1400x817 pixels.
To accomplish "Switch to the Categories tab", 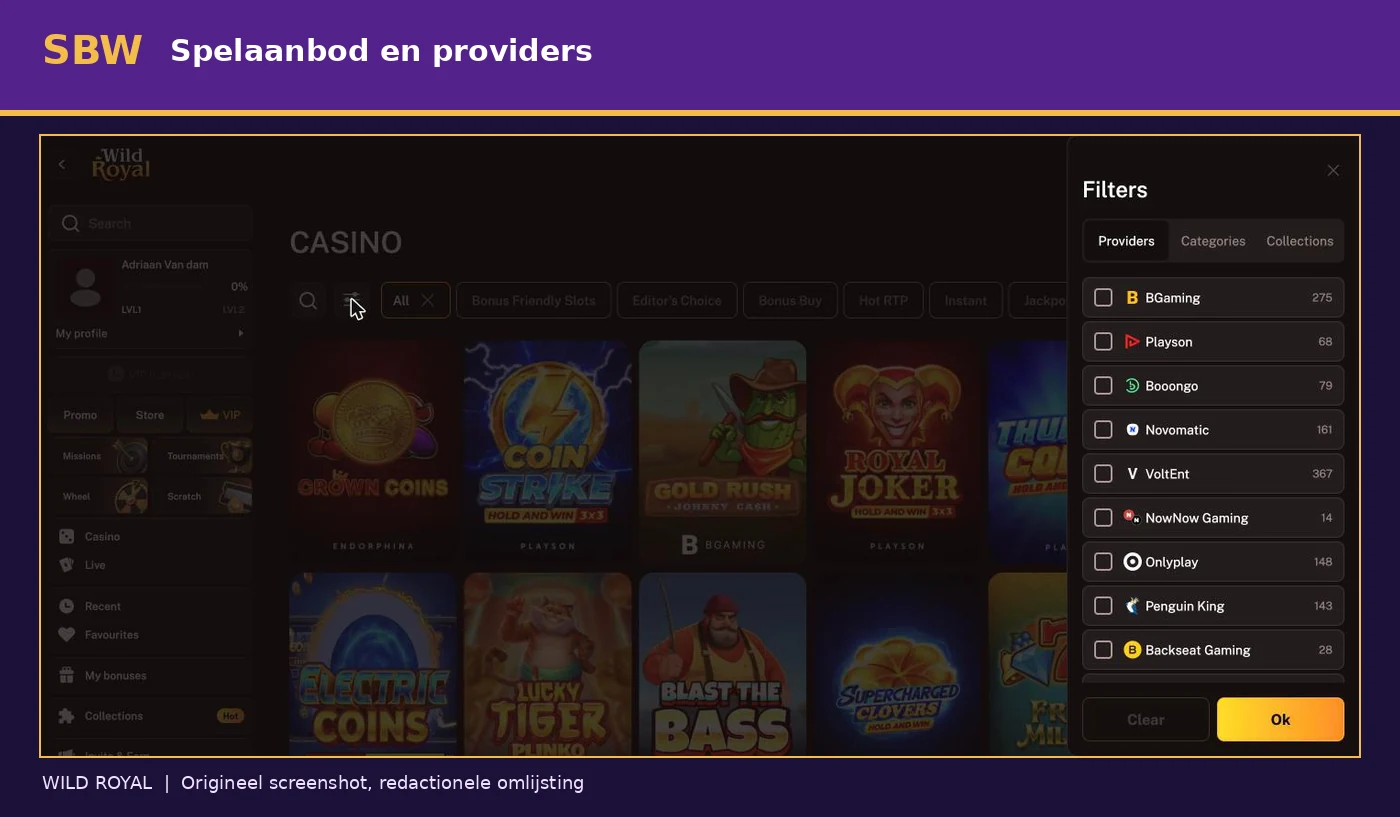I will tap(1213, 241).
